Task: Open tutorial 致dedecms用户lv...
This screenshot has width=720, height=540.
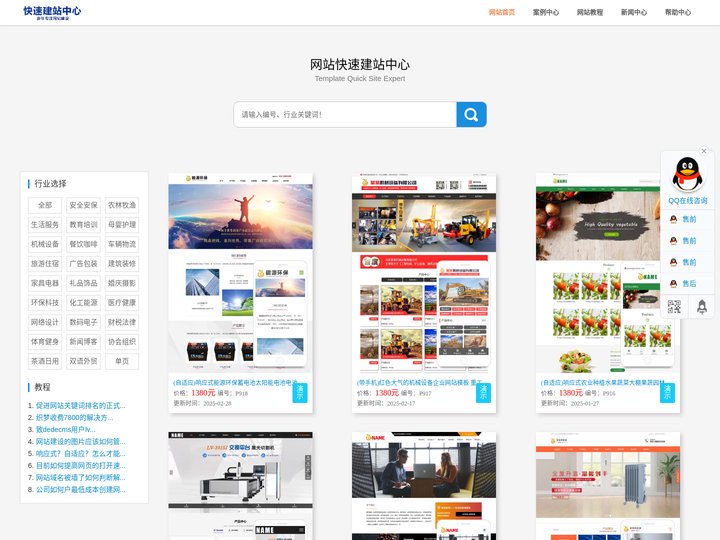Action: (x=66, y=429)
